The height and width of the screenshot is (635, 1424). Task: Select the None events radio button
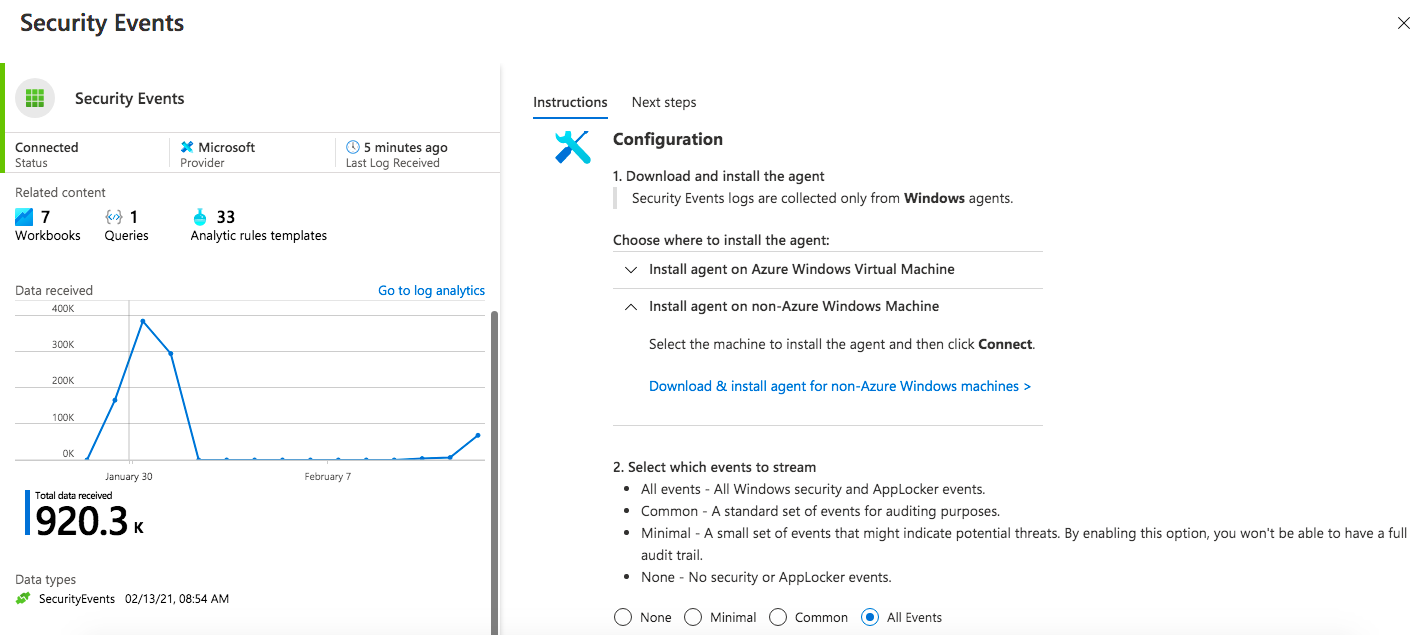623,617
